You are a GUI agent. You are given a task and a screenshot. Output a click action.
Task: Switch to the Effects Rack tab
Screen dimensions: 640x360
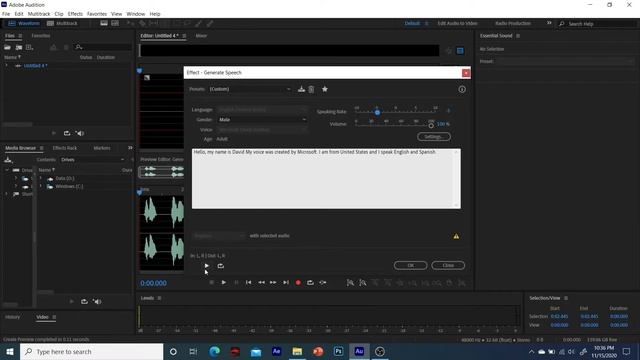[64, 148]
